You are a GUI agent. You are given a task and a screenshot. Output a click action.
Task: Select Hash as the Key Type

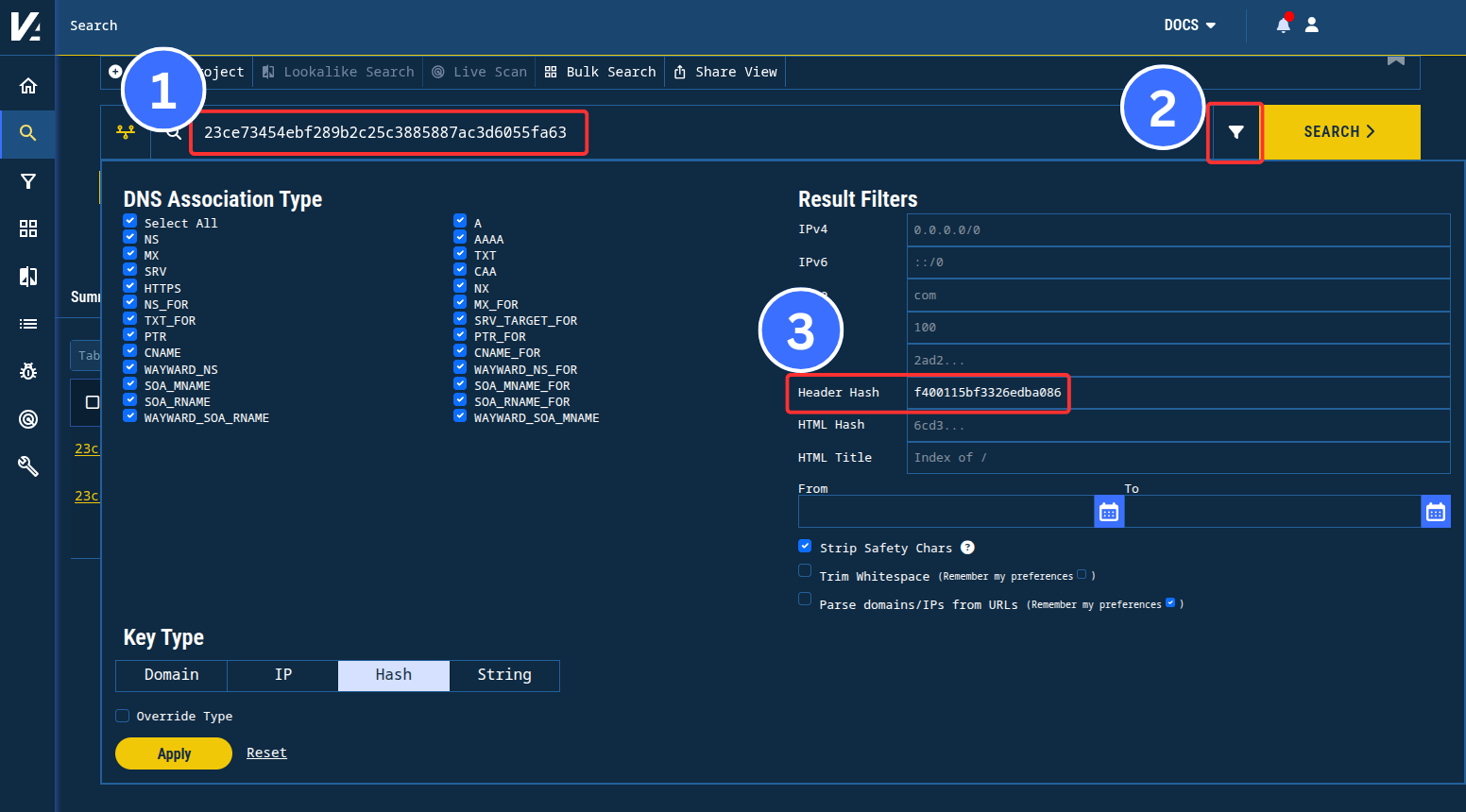pyautogui.click(x=393, y=674)
